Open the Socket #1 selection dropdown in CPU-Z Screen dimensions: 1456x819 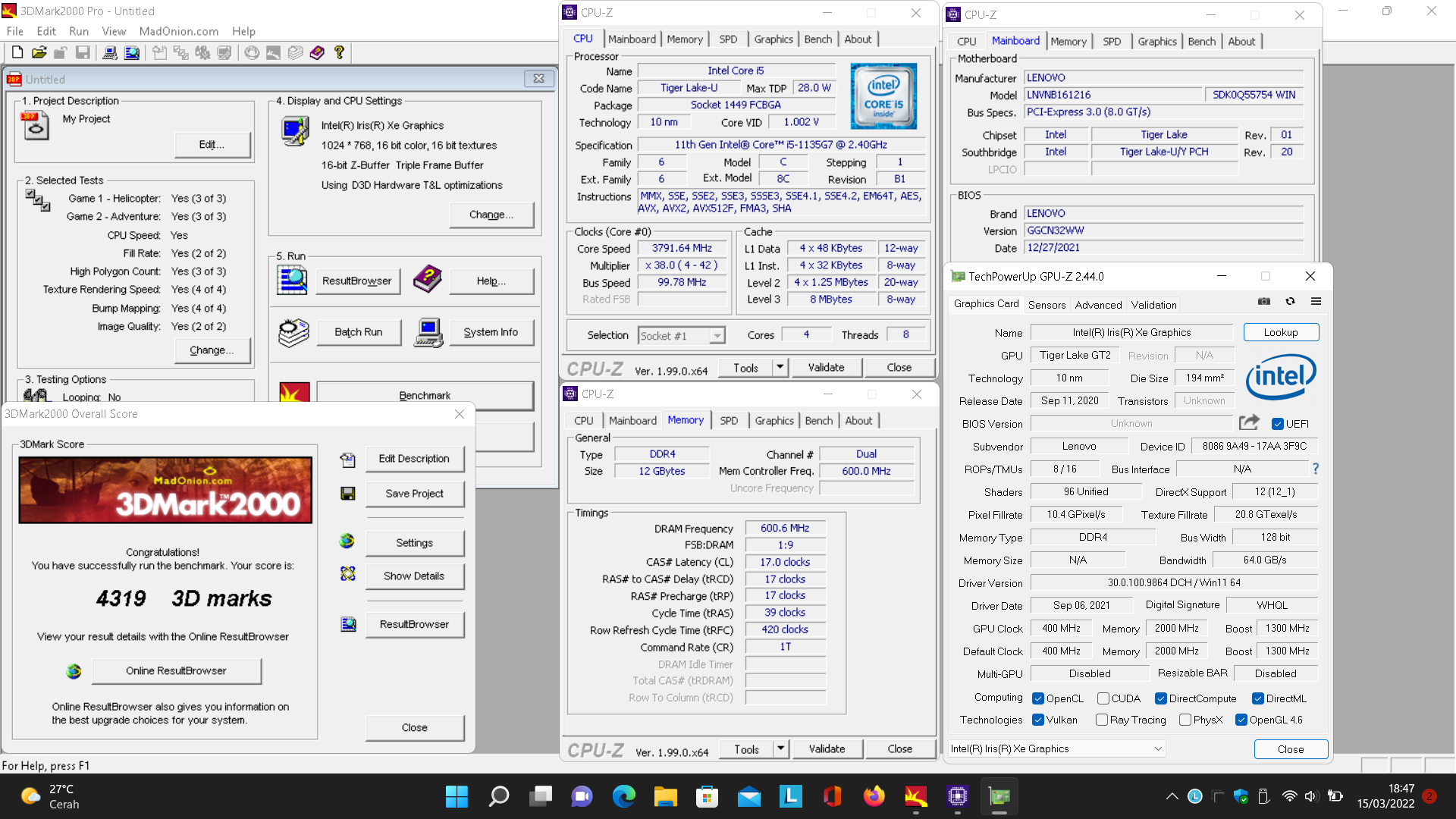click(682, 335)
